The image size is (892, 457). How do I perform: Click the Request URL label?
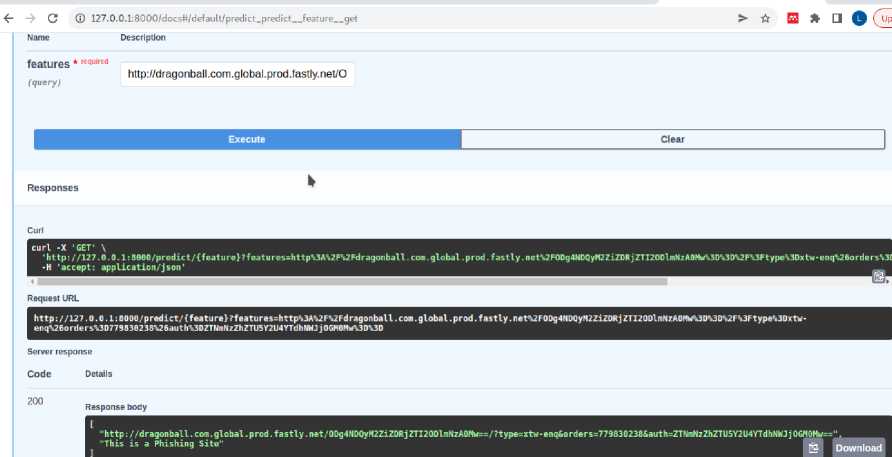tap(53, 298)
